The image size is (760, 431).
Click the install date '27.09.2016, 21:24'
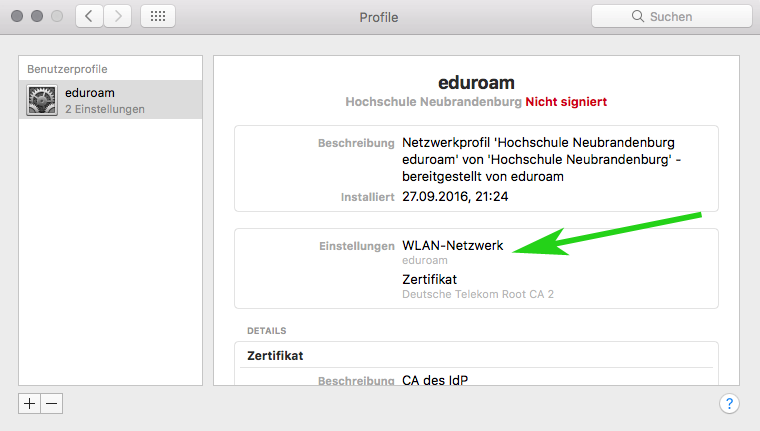(x=455, y=196)
